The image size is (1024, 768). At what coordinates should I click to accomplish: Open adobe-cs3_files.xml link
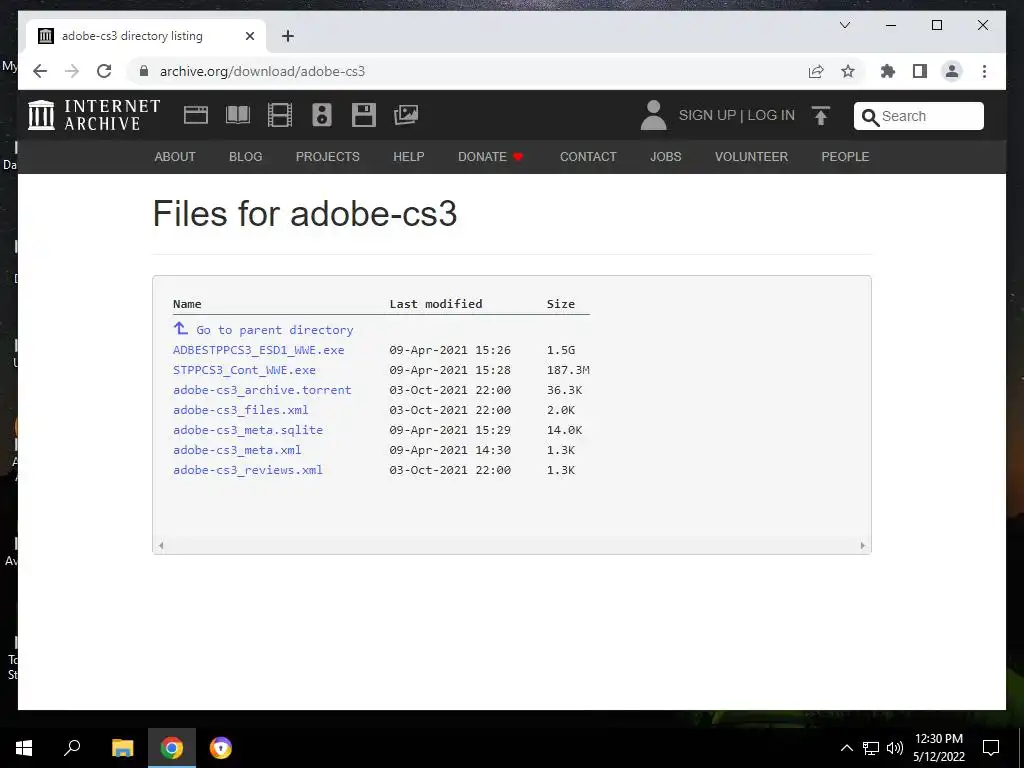(x=240, y=410)
